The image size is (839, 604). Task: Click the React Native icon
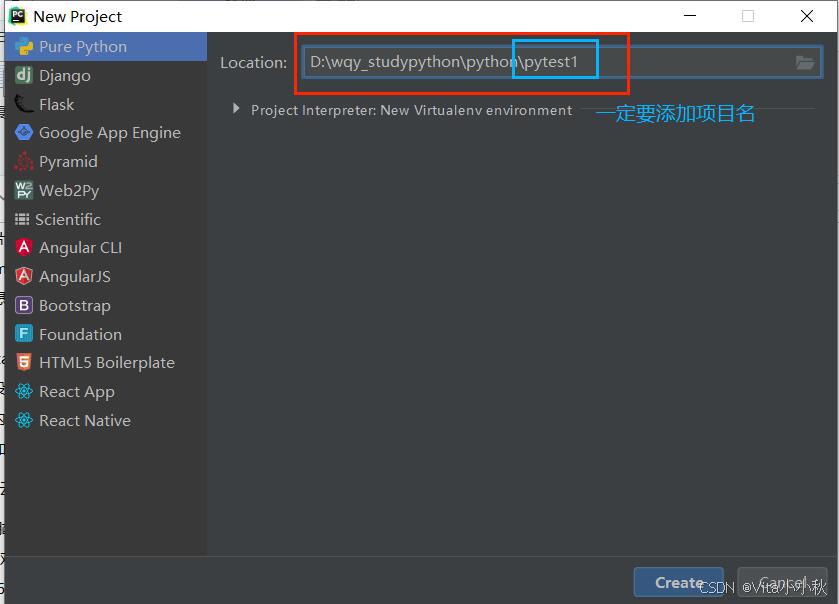pos(24,420)
